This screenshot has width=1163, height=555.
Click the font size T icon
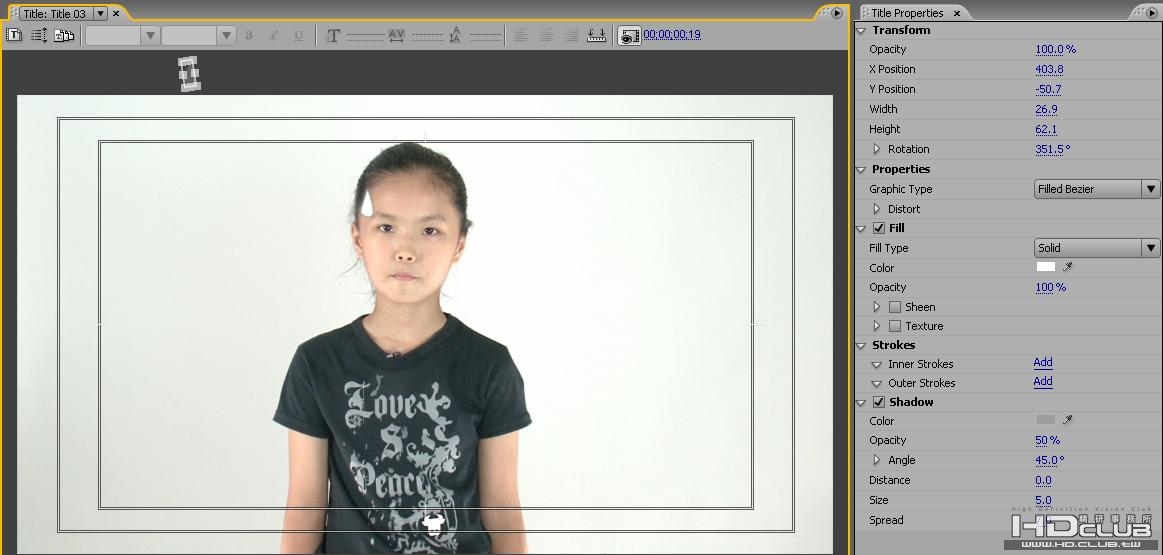coord(333,36)
